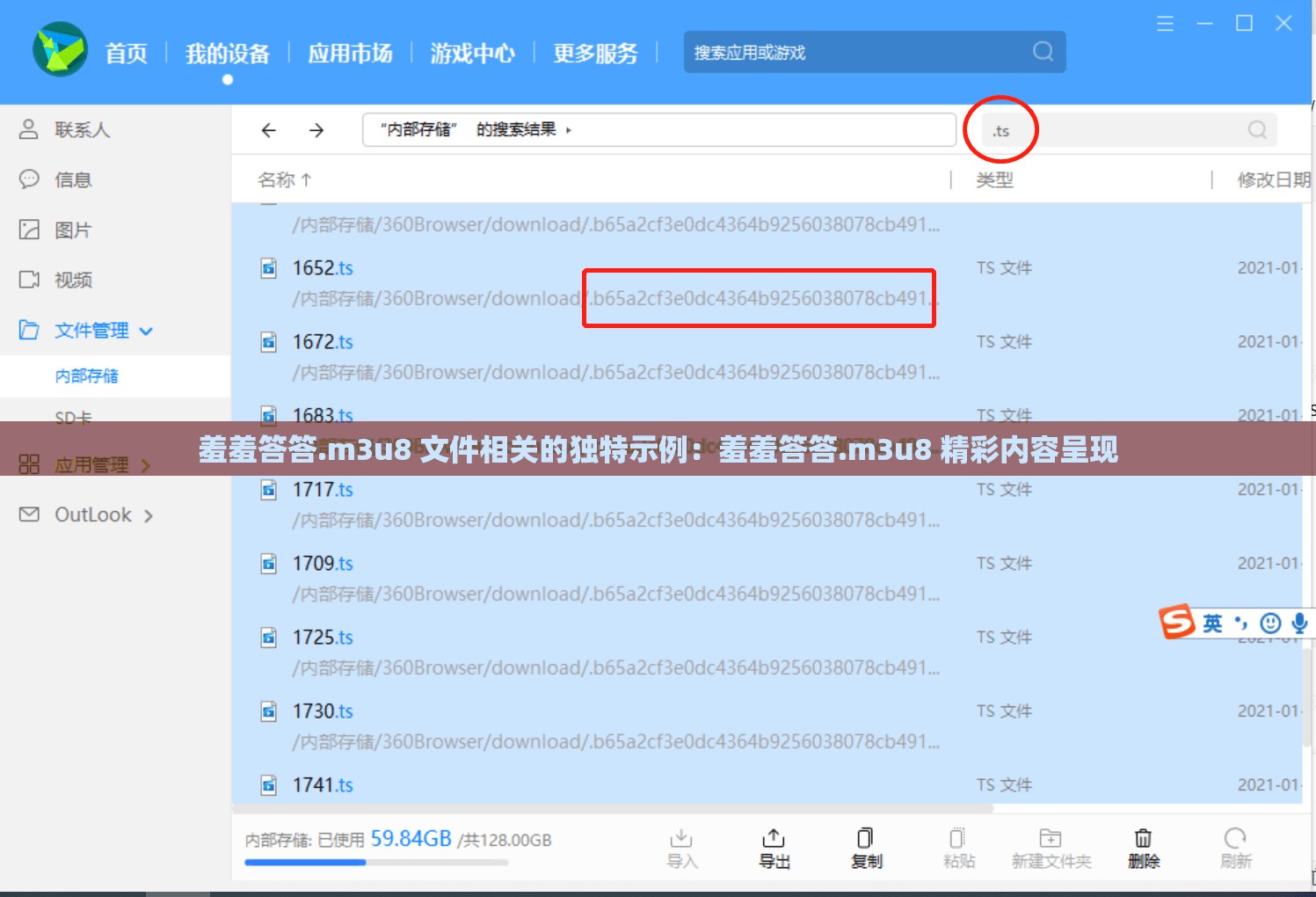This screenshot has height=897, width=1316.
Task: Click the 刷新 refresh button
Action: coord(1236,849)
